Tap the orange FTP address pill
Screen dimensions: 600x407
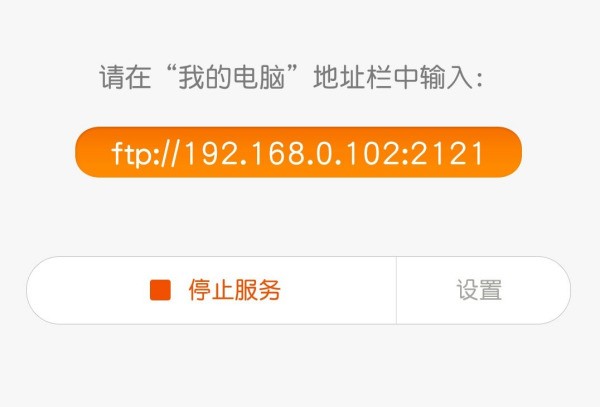298,152
